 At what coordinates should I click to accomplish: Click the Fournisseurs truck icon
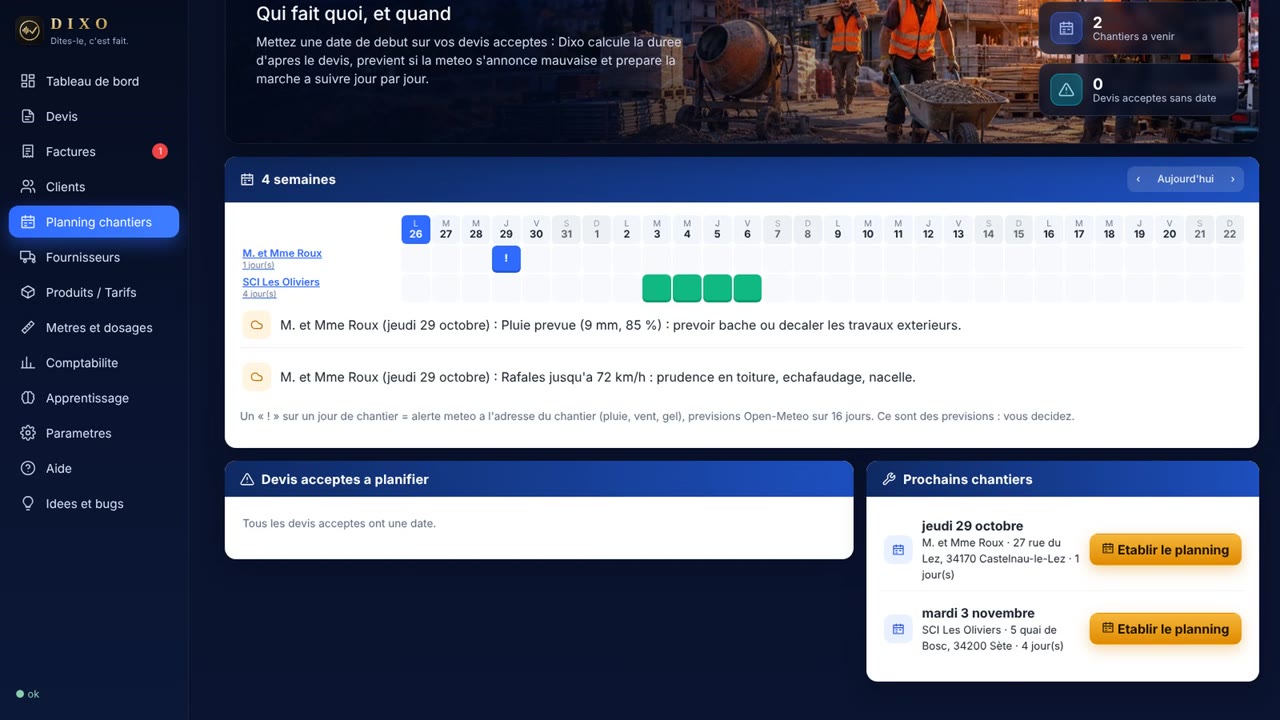[x=28, y=257]
